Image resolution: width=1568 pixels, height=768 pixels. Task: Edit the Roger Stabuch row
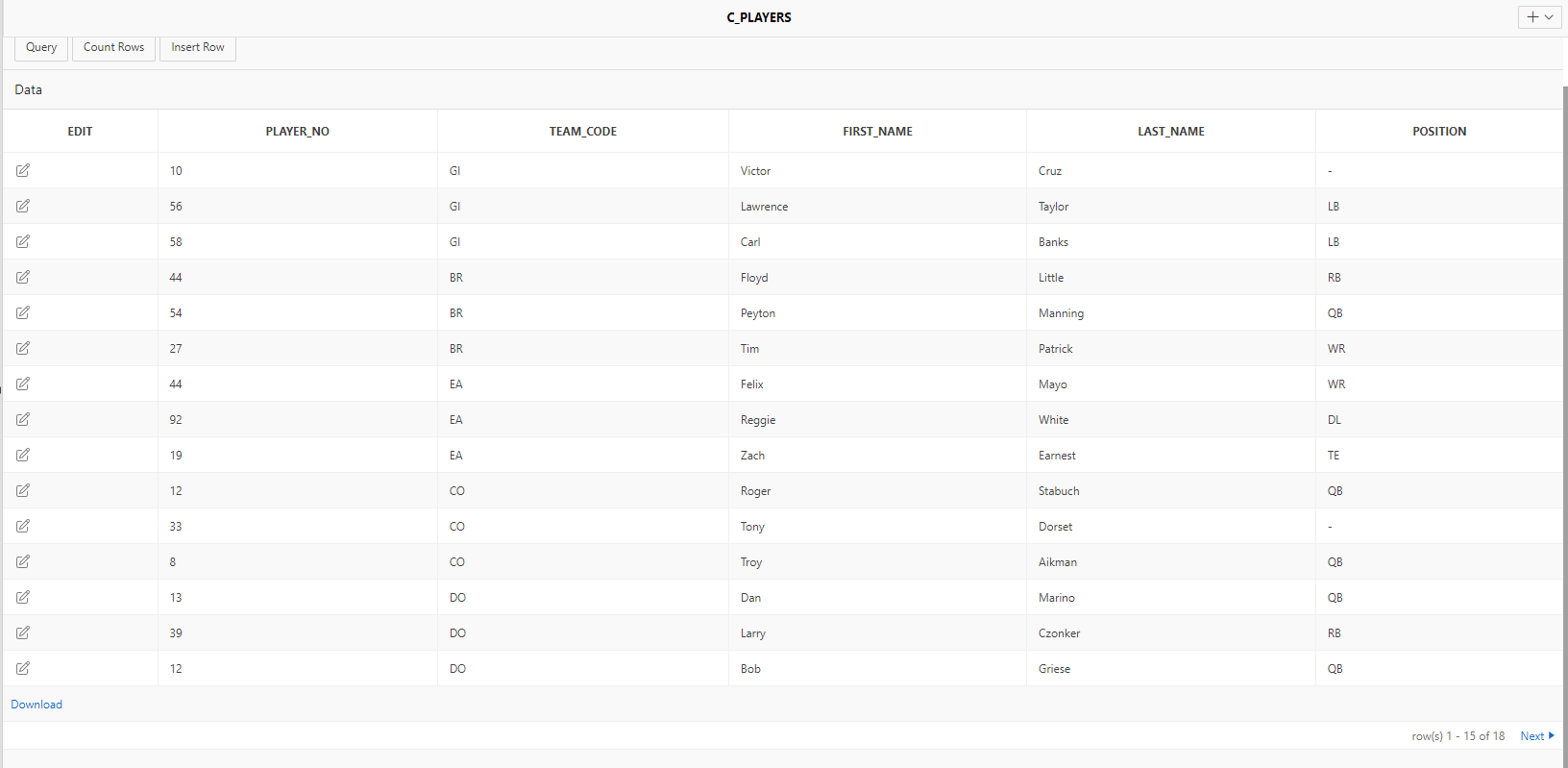[23, 490]
